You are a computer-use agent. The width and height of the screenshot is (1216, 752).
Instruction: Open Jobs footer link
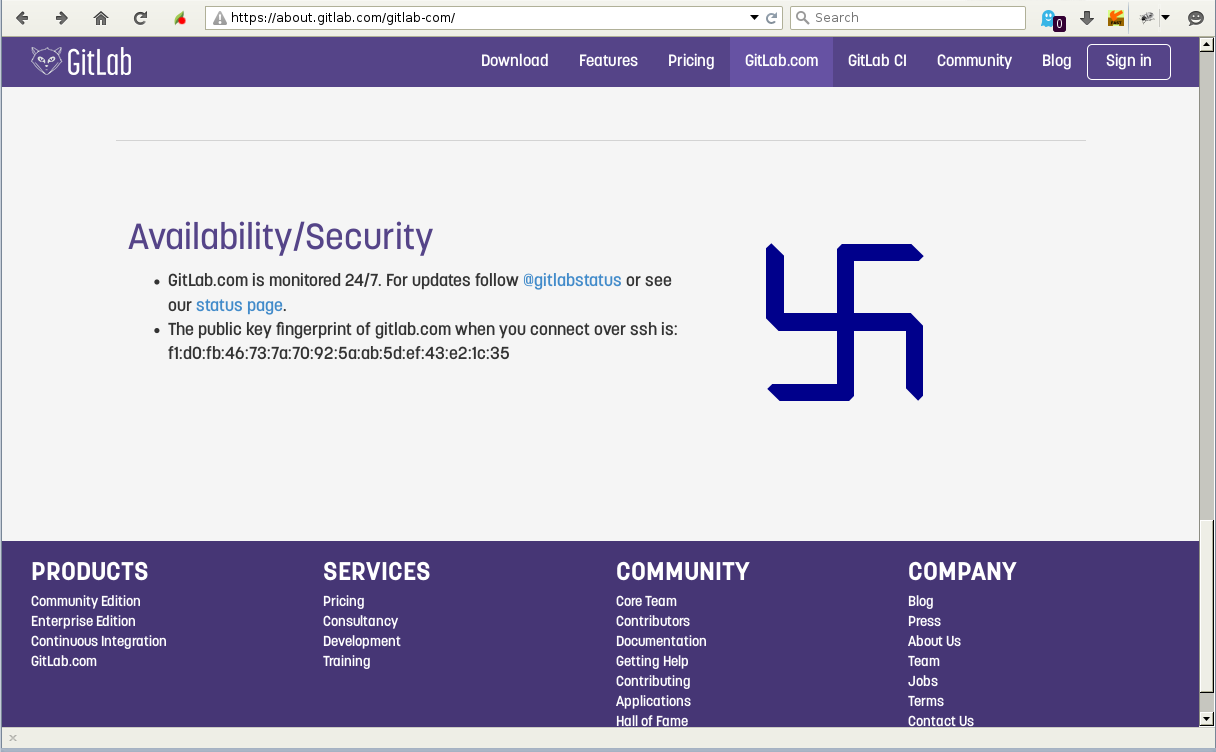pyautogui.click(x=923, y=681)
